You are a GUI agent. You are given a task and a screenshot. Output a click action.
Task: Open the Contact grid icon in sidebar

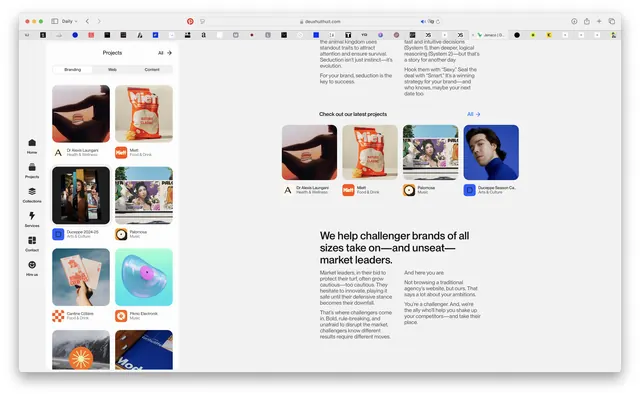[32, 240]
